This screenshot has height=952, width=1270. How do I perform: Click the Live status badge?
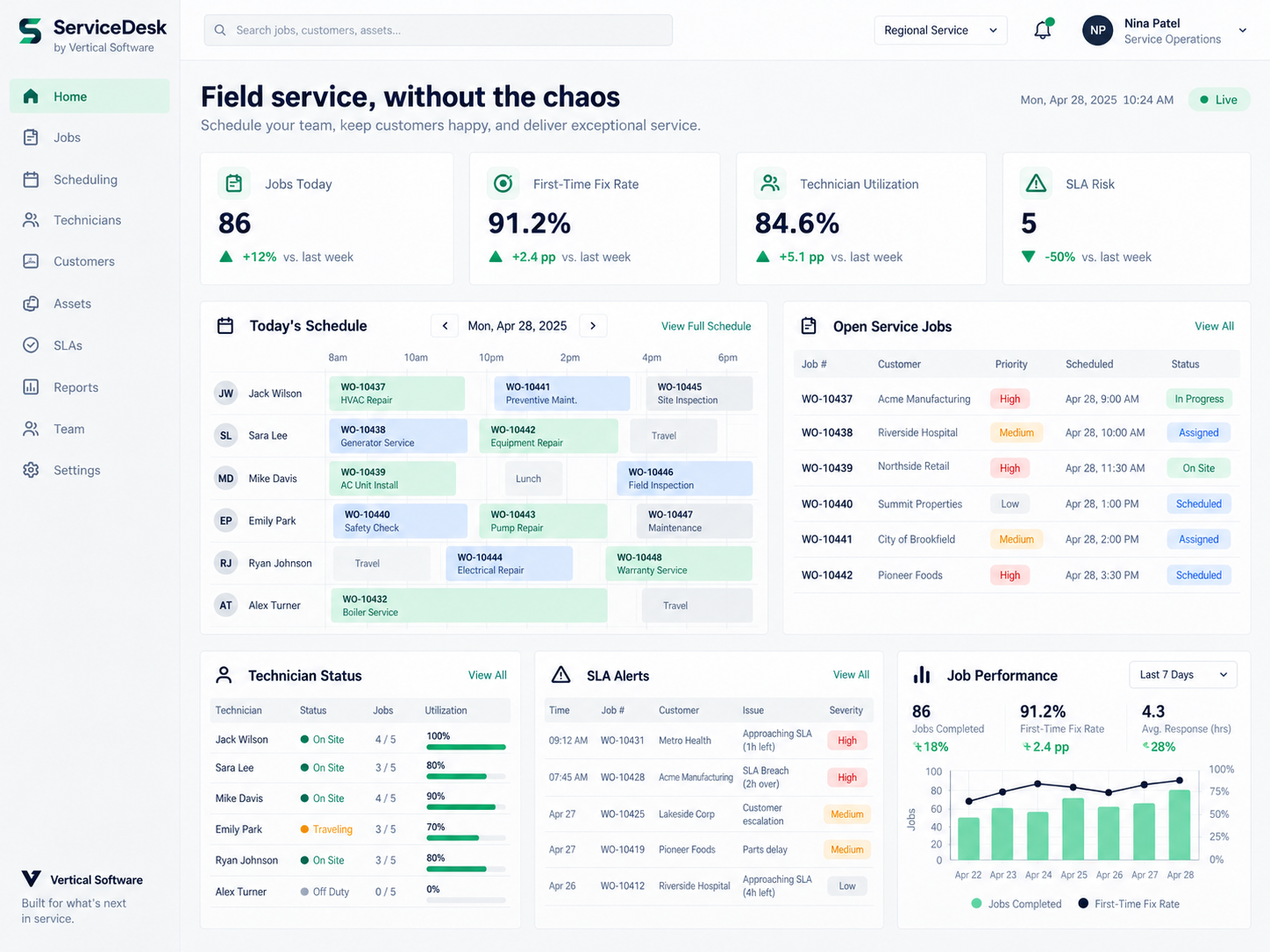pos(1219,100)
